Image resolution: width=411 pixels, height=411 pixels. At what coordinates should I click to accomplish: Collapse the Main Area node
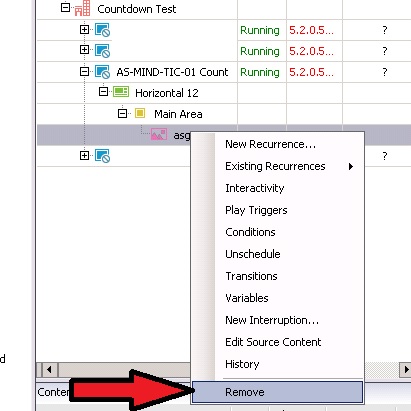click(x=123, y=114)
